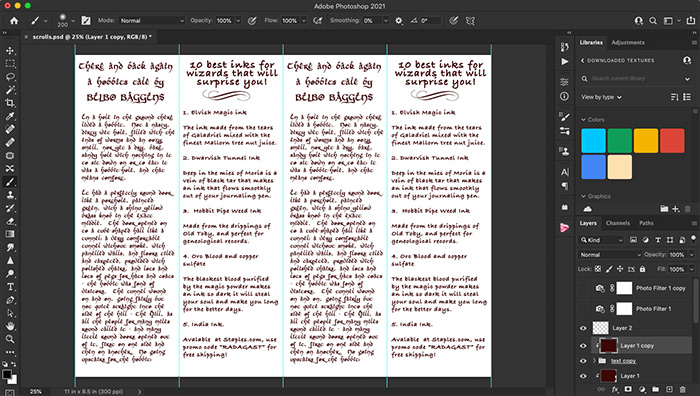Pick the cyan library color swatch

(593, 141)
